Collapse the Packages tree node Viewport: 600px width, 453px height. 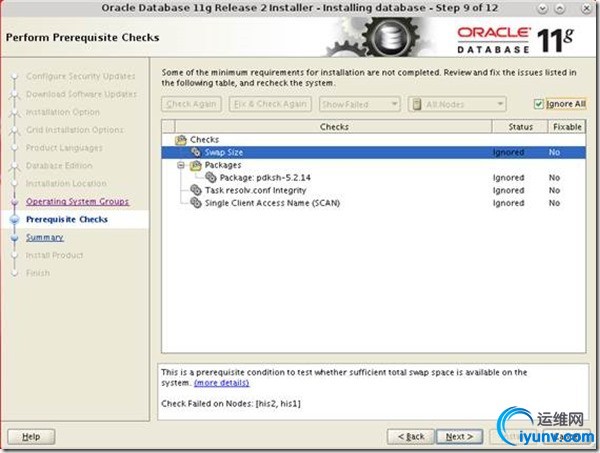click(181, 165)
